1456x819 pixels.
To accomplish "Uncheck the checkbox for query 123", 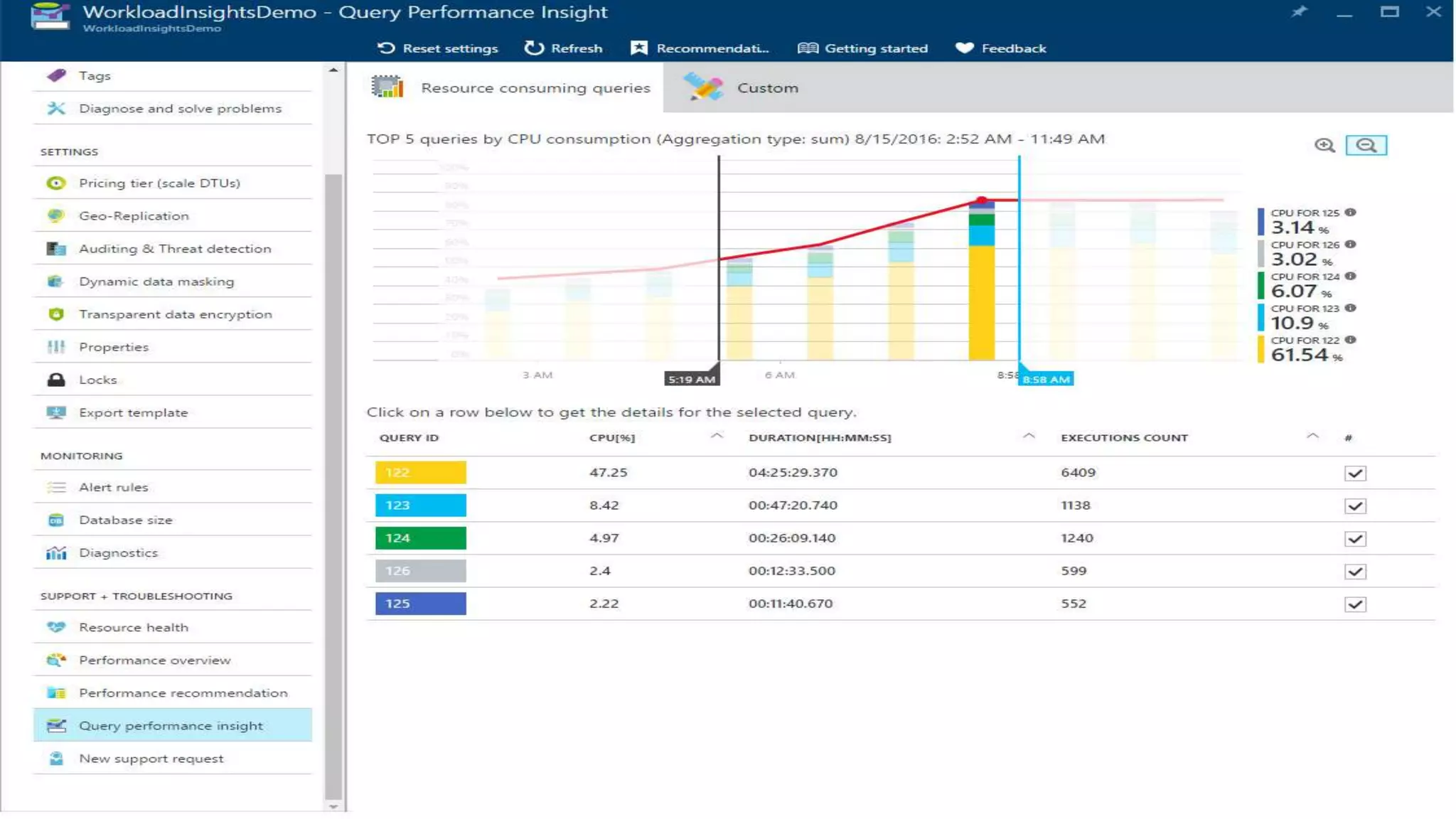I will click(x=1355, y=506).
